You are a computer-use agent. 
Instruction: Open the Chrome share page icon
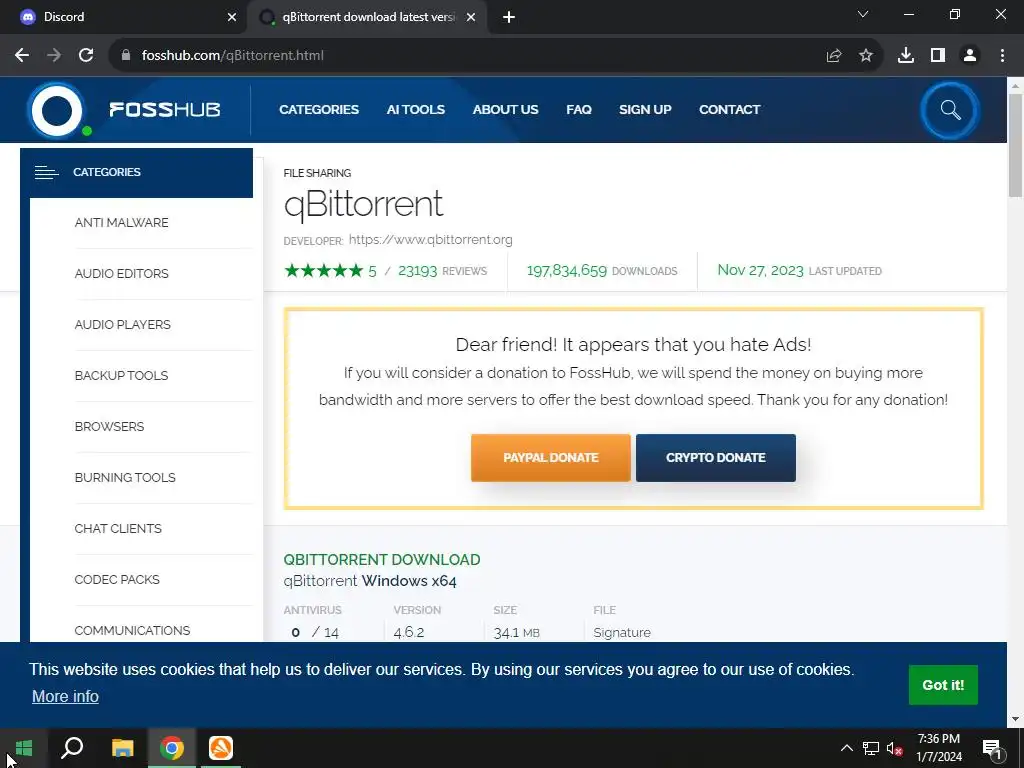834,56
